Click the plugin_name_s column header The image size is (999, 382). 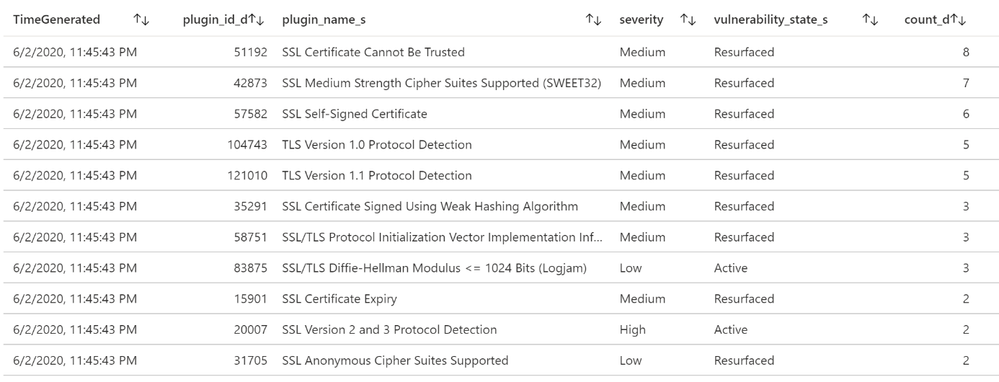pos(324,20)
